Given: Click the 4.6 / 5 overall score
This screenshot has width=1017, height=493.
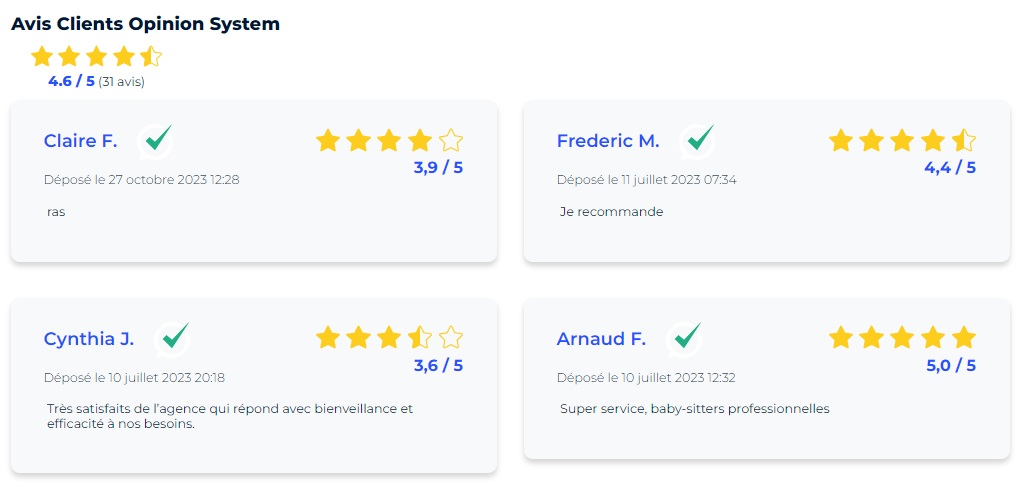Looking at the screenshot, I should (71, 82).
